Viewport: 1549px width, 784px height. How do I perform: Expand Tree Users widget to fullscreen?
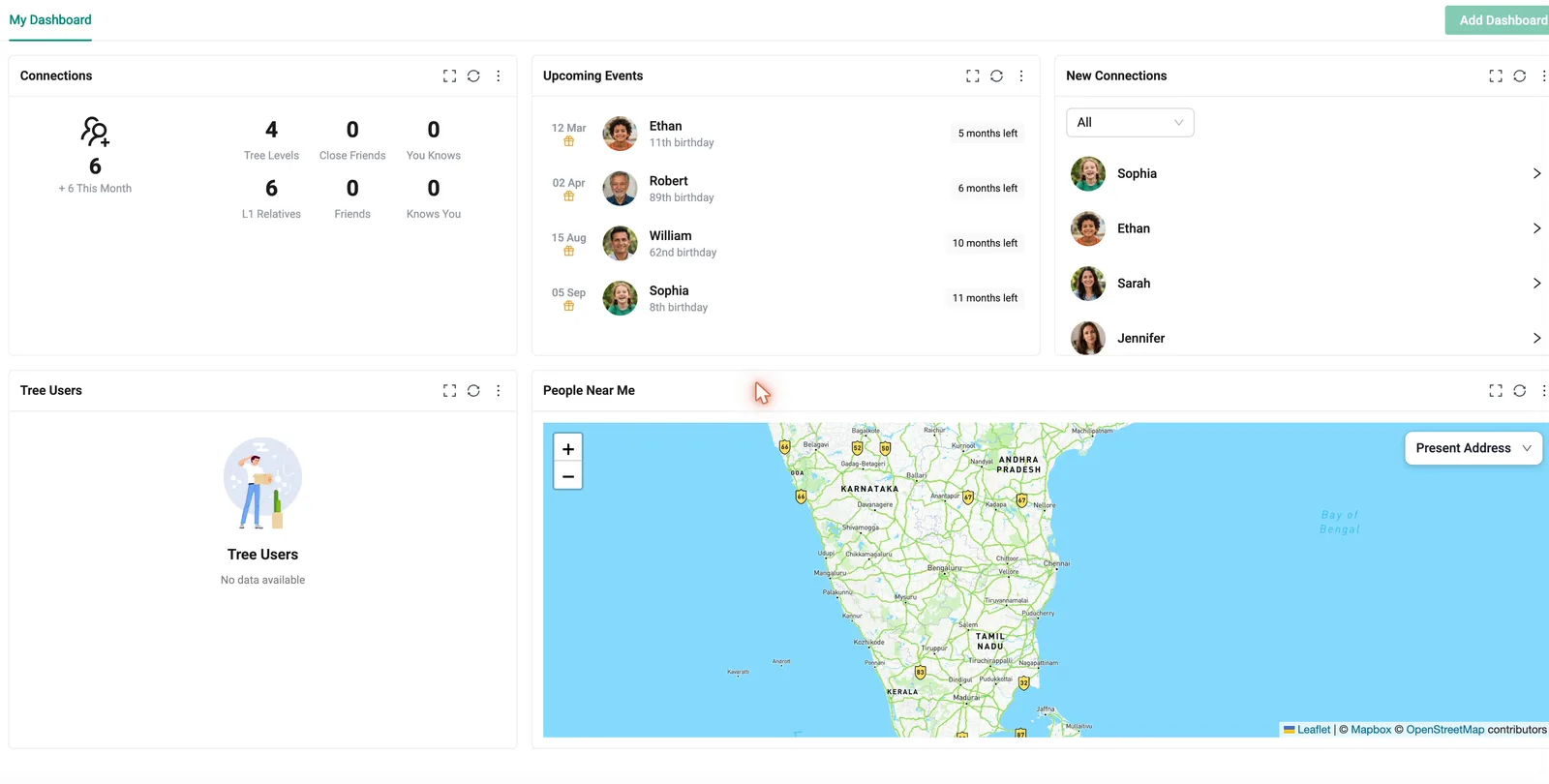click(449, 390)
